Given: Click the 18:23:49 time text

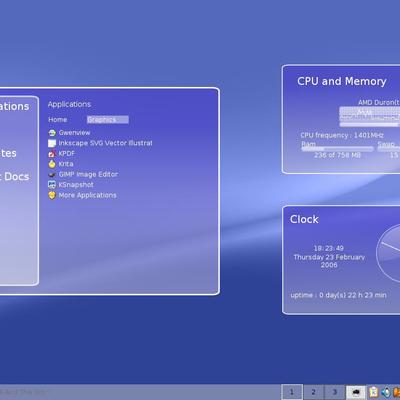Looking at the screenshot, I should (x=329, y=248).
